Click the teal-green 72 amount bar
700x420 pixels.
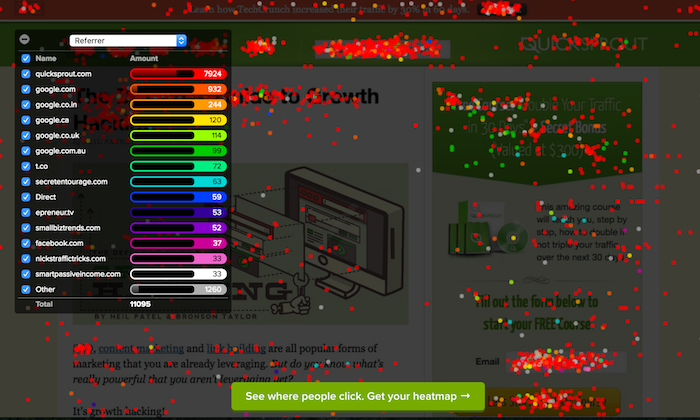pos(178,166)
